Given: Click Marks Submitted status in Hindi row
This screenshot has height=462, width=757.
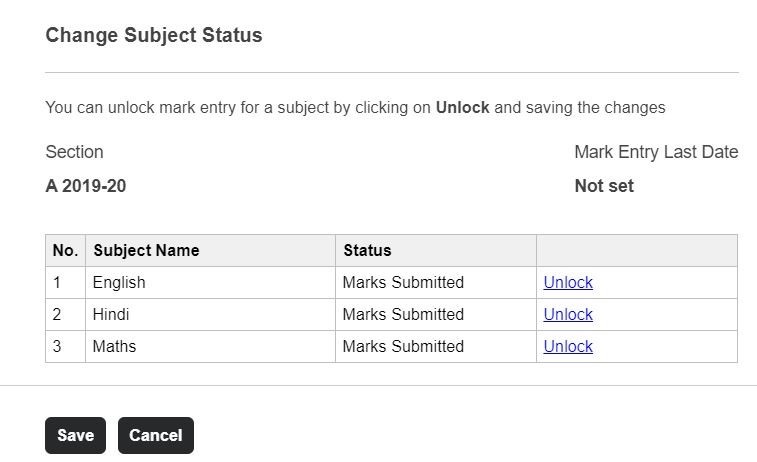Looking at the screenshot, I should point(403,314).
